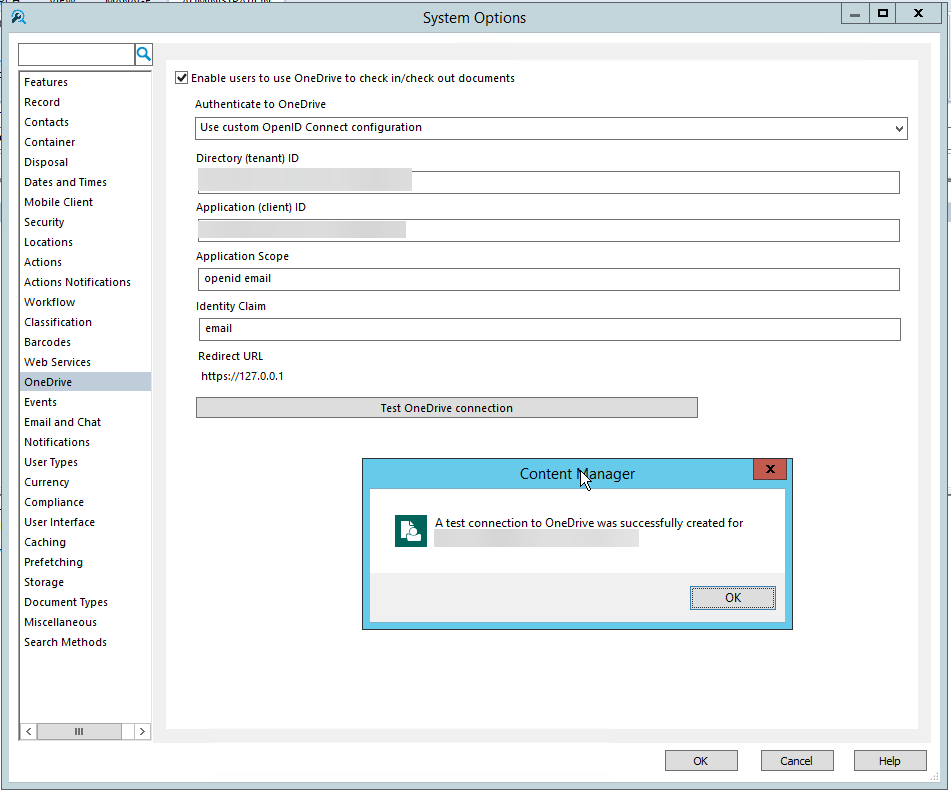Click the Cancel button of System Options
Viewport: 951px width, 792px height.
coord(796,760)
